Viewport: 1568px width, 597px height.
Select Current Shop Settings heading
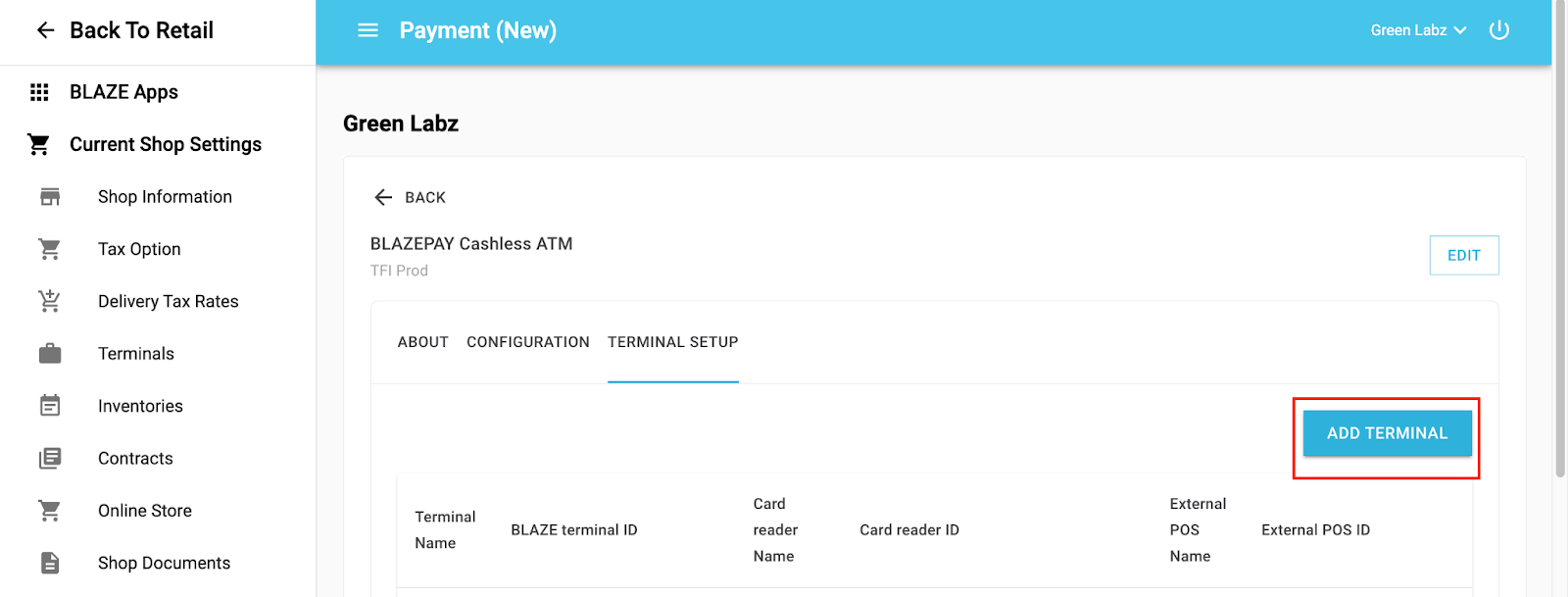click(x=166, y=144)
